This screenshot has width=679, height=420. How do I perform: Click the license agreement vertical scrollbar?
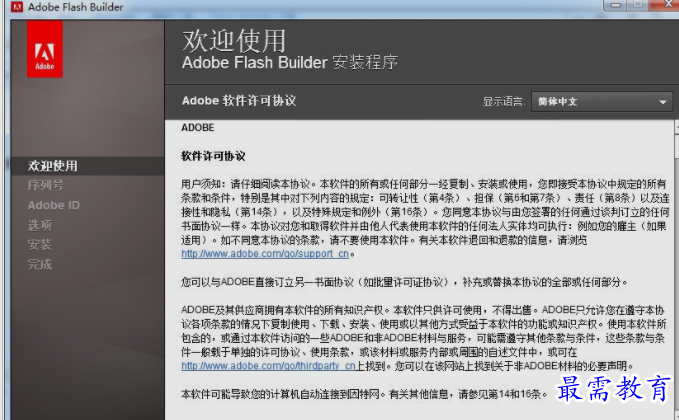tap(676, 271)
